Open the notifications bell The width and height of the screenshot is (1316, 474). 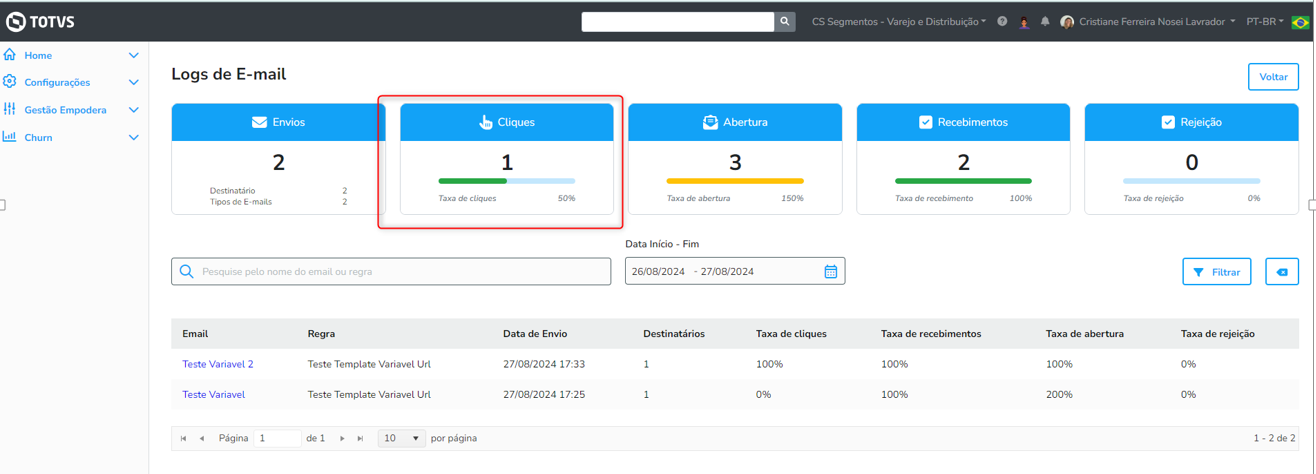pyautogui.click(x=1045, y=21)
